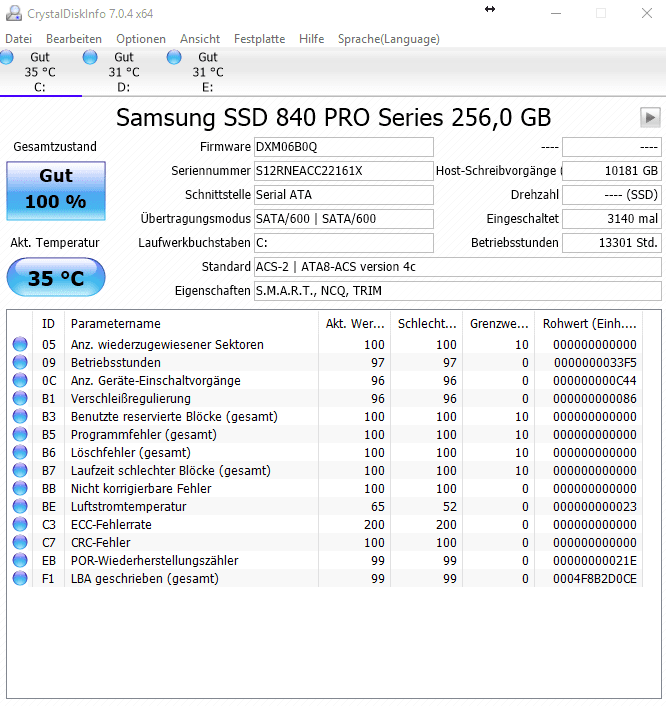This screenshot has height=706, width=666.
Task: Select row Anz. wiederzugewiesener Sektoren
Action: (x=325, y=344)
